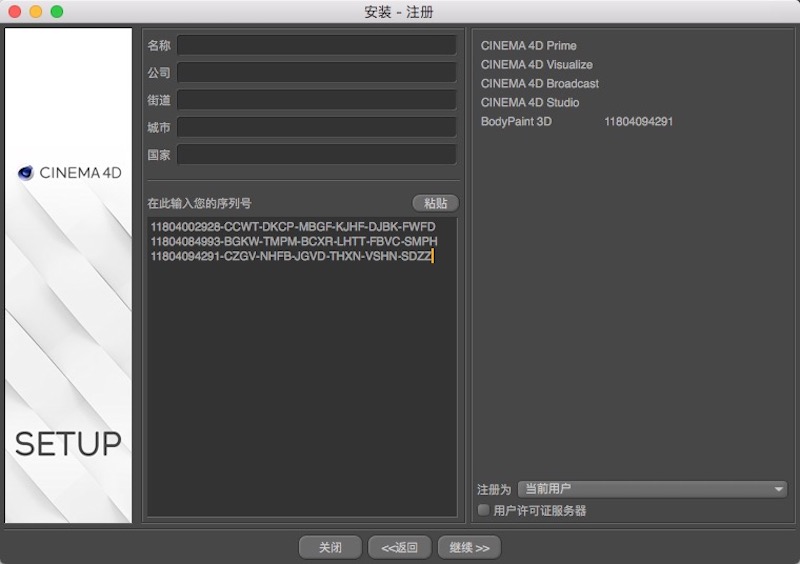Click the 公司 company input field

coord(316,72)
